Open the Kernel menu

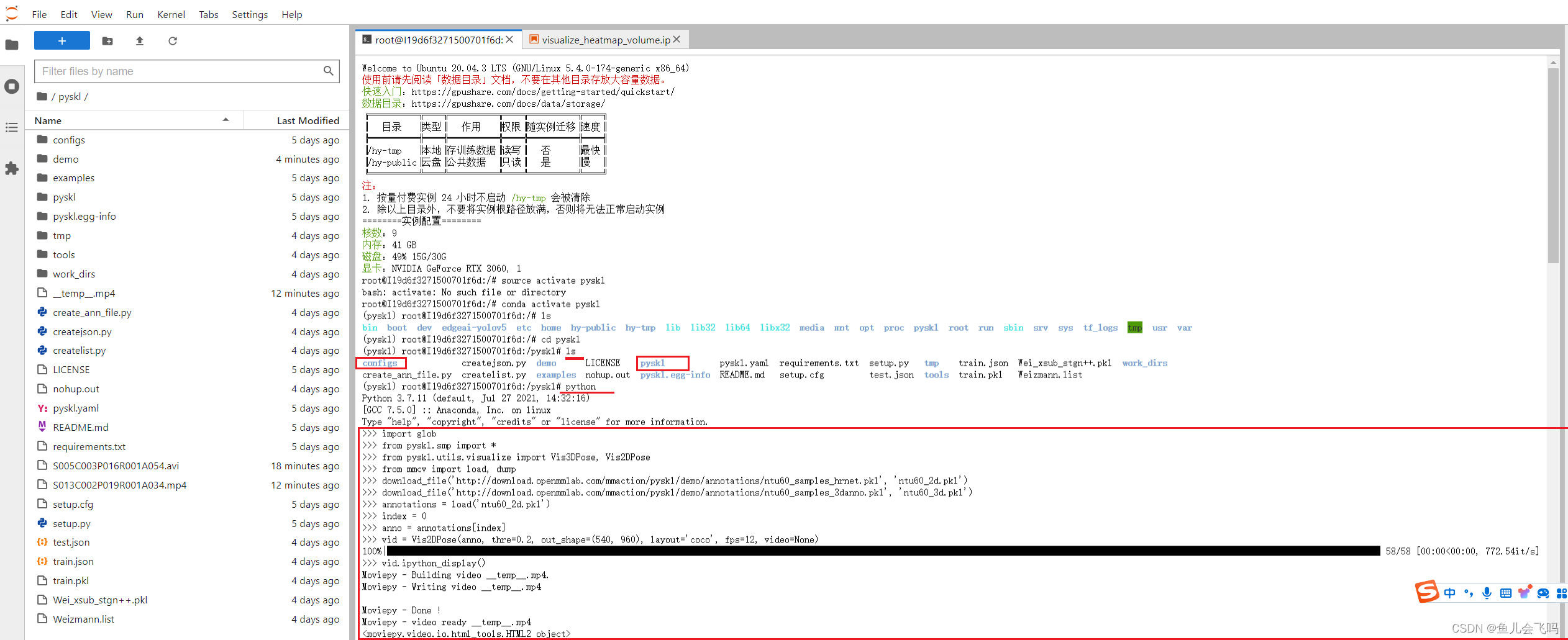[x=170, y=14]
